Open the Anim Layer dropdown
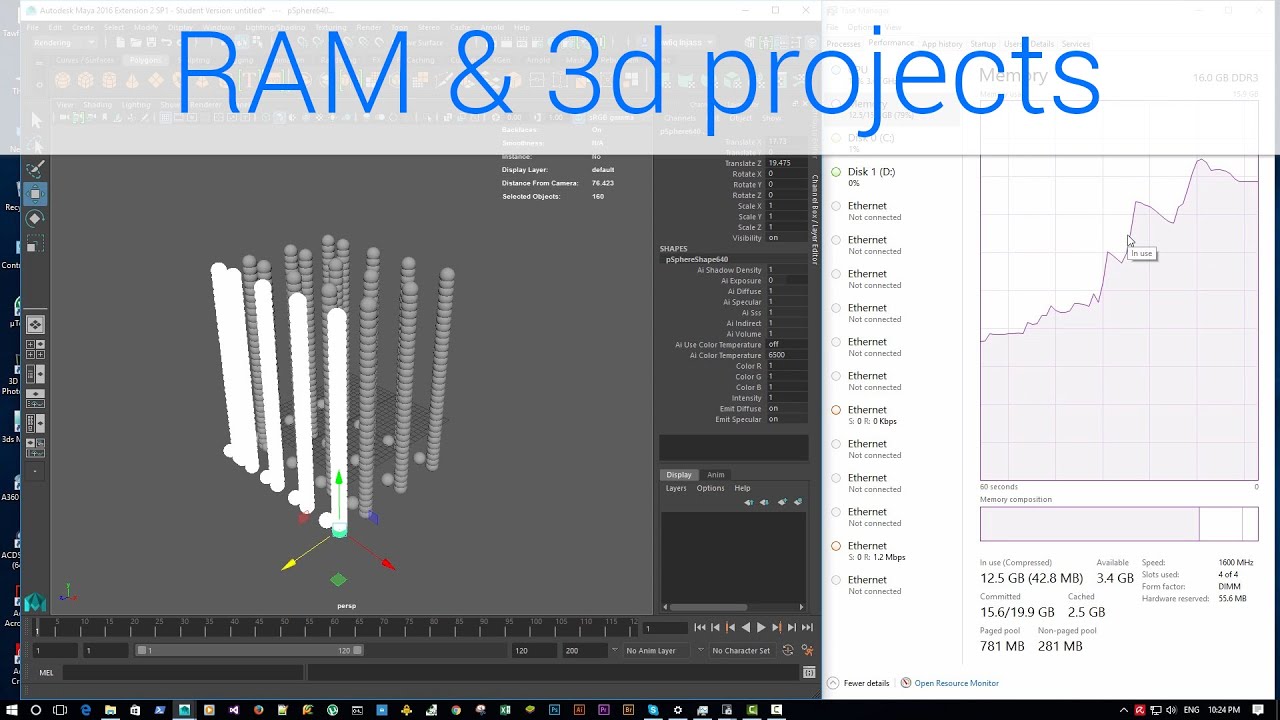Viewport: 1280px width, 720px height. click(654, 650)
